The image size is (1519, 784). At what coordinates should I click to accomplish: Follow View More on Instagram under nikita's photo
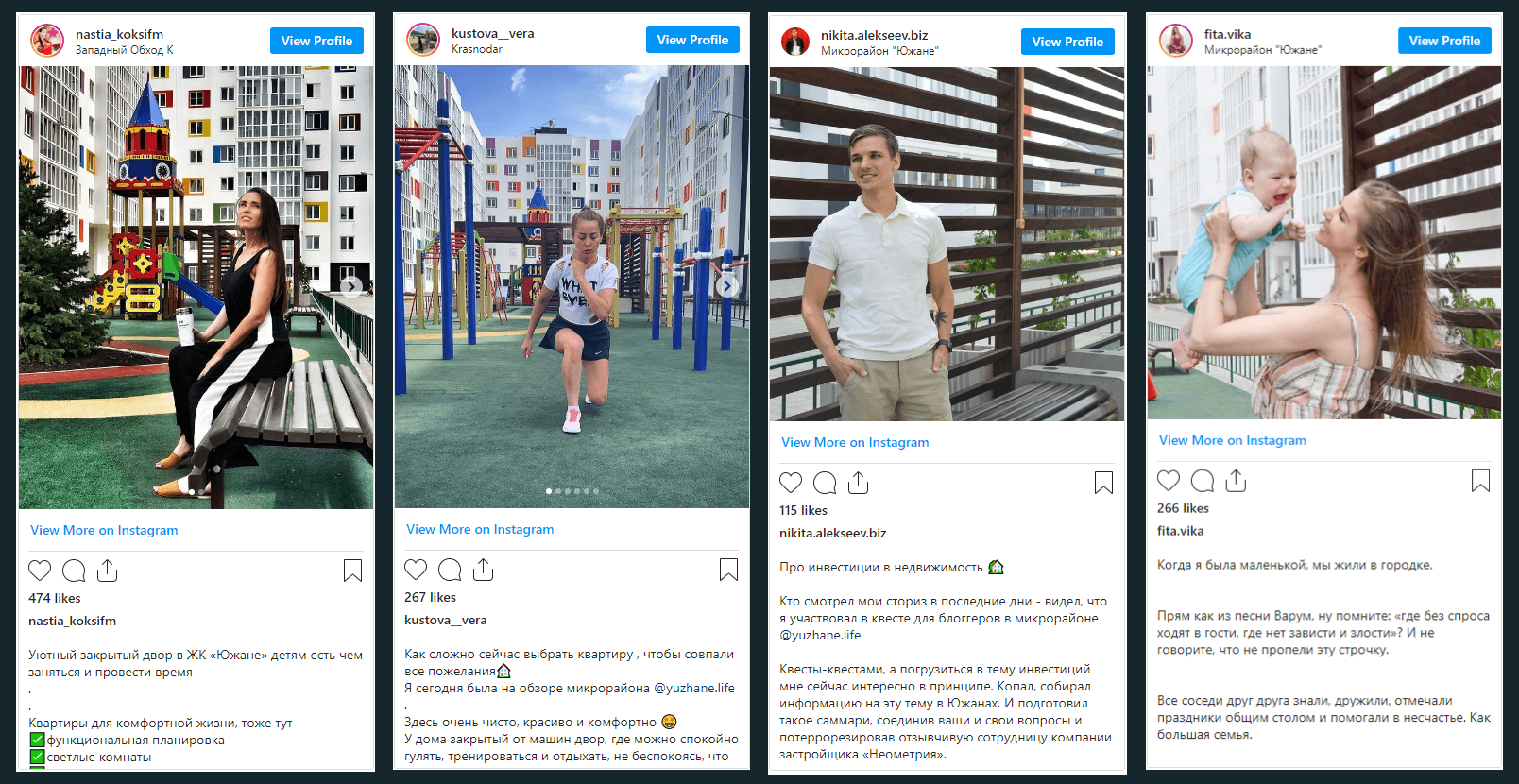click(x=855, y=442)
